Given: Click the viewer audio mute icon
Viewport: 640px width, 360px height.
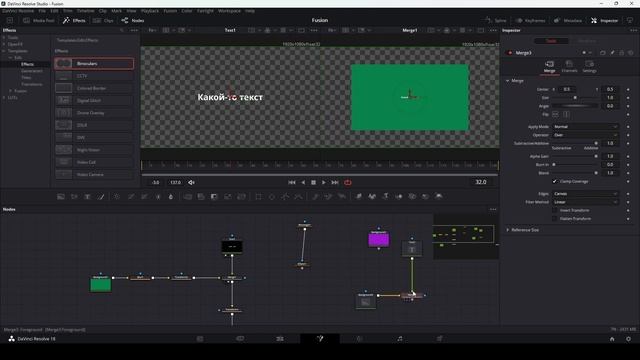Looking at the screenshot, I should tap(191, 182).
